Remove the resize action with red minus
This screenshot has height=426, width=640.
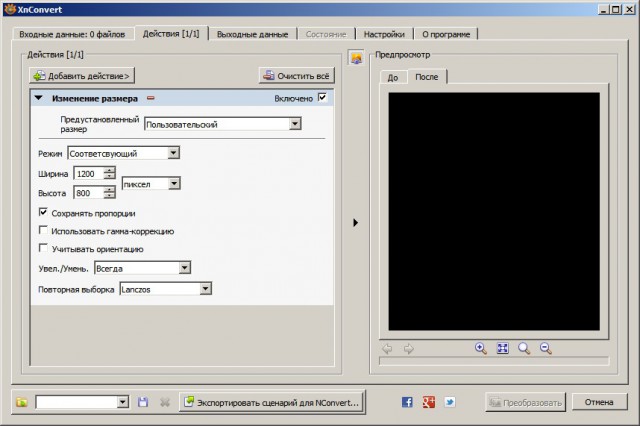click(x=151, y=98)
